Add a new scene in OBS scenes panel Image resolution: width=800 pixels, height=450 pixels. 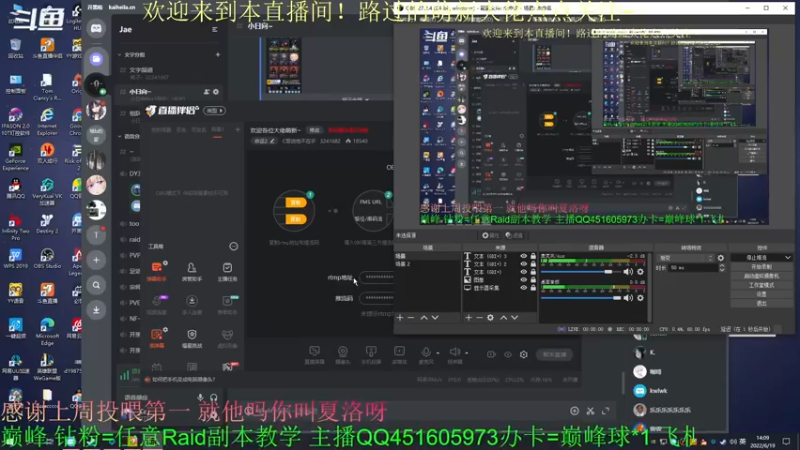pos(400,317)
